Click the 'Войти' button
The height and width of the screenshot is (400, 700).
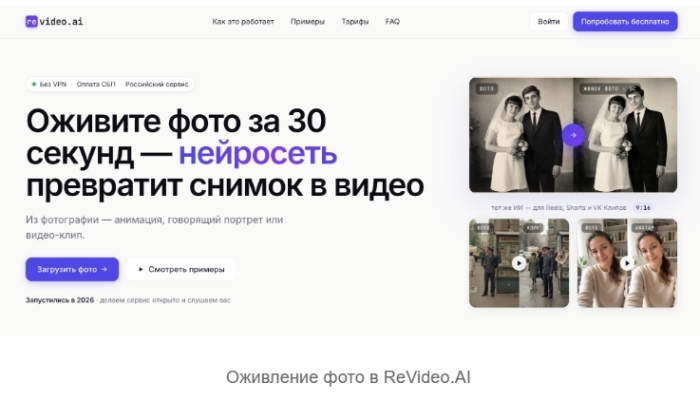(549, 21)
